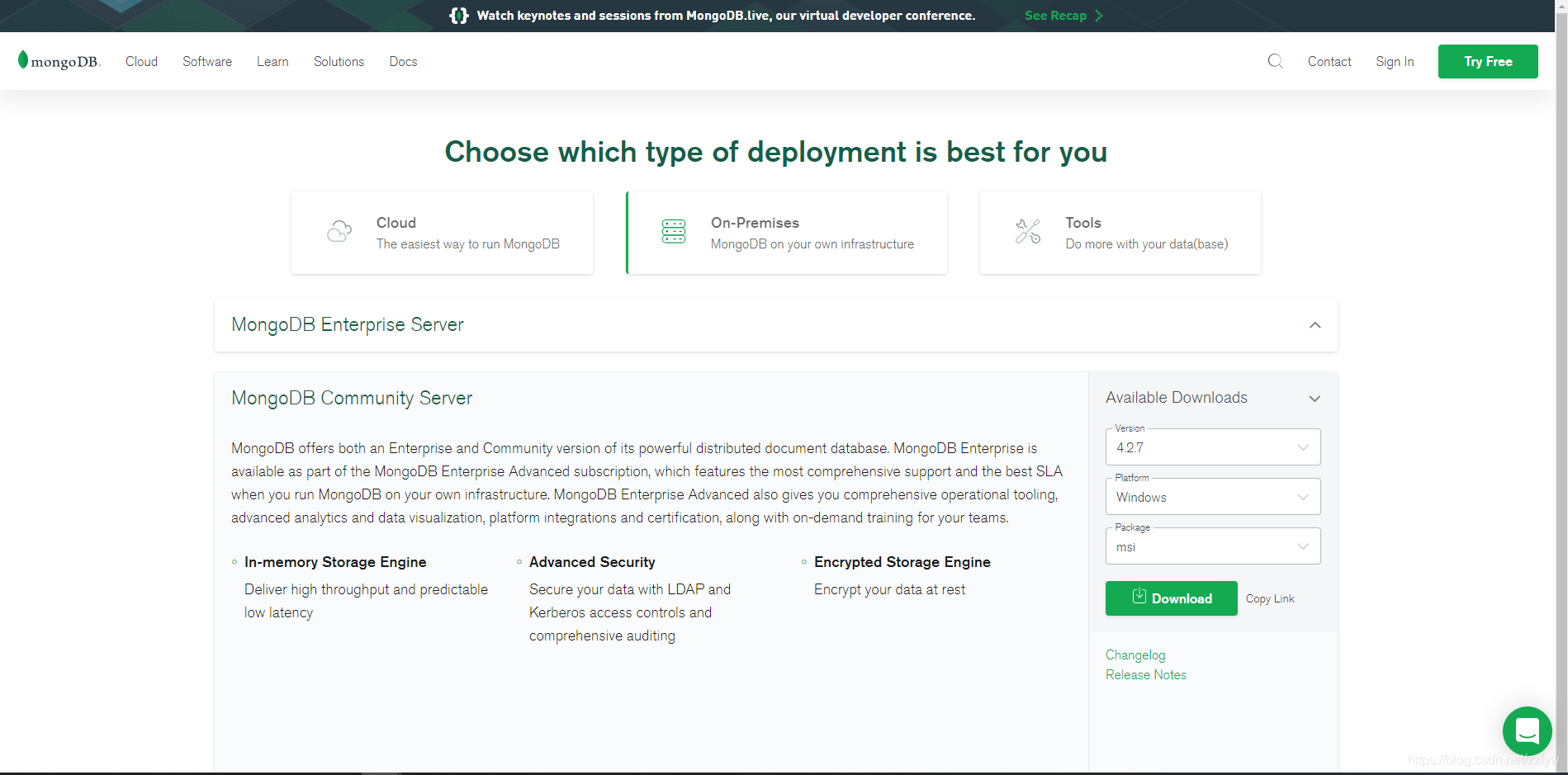1568x775 pixels.
Task: Click the MongoDB leaf logo
Action: click(x=23, y=61)
